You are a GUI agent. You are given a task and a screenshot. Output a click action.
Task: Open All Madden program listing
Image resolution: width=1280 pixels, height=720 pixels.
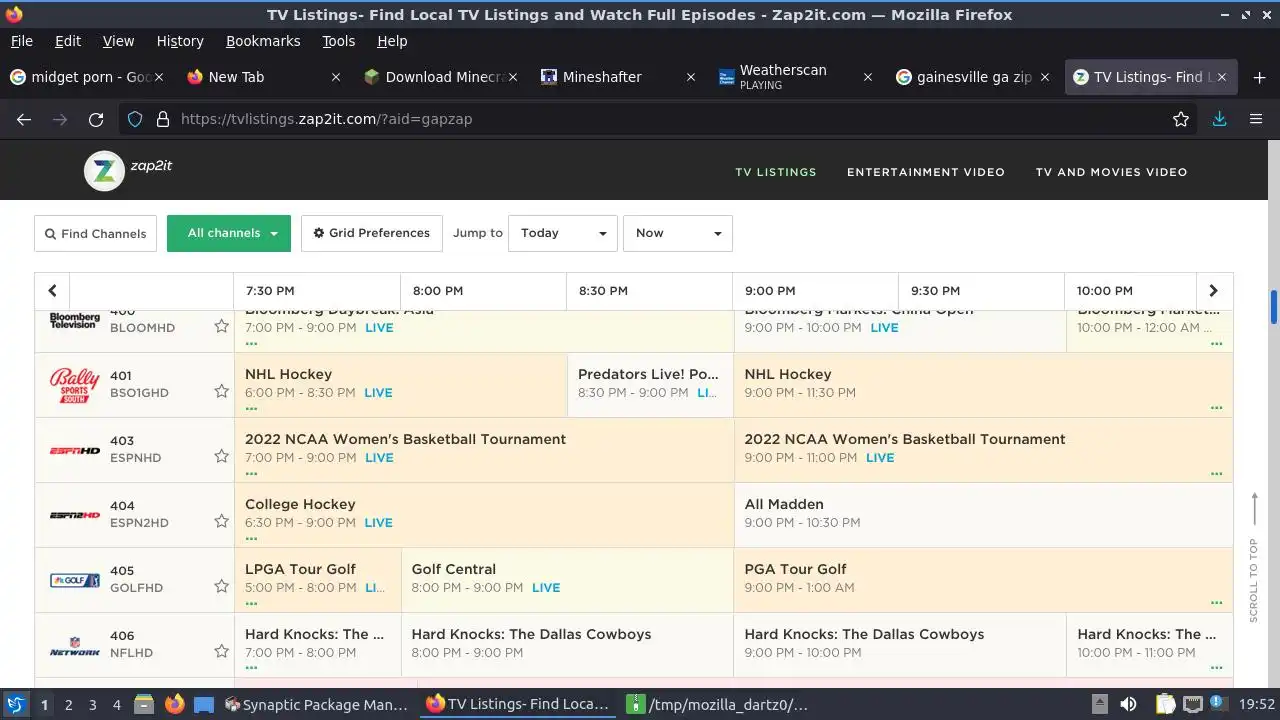point(983,515)
